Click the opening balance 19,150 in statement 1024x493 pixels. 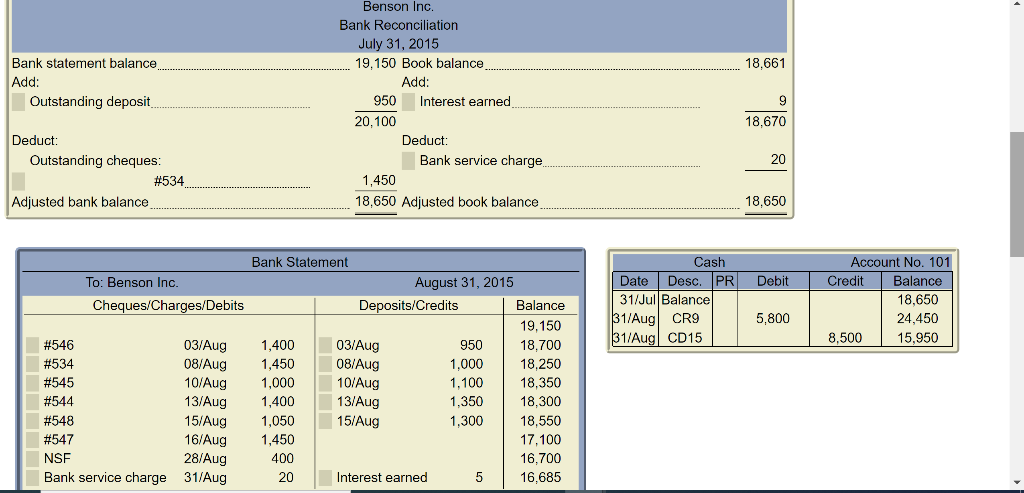pyautogui.click(x=541, y=326)
